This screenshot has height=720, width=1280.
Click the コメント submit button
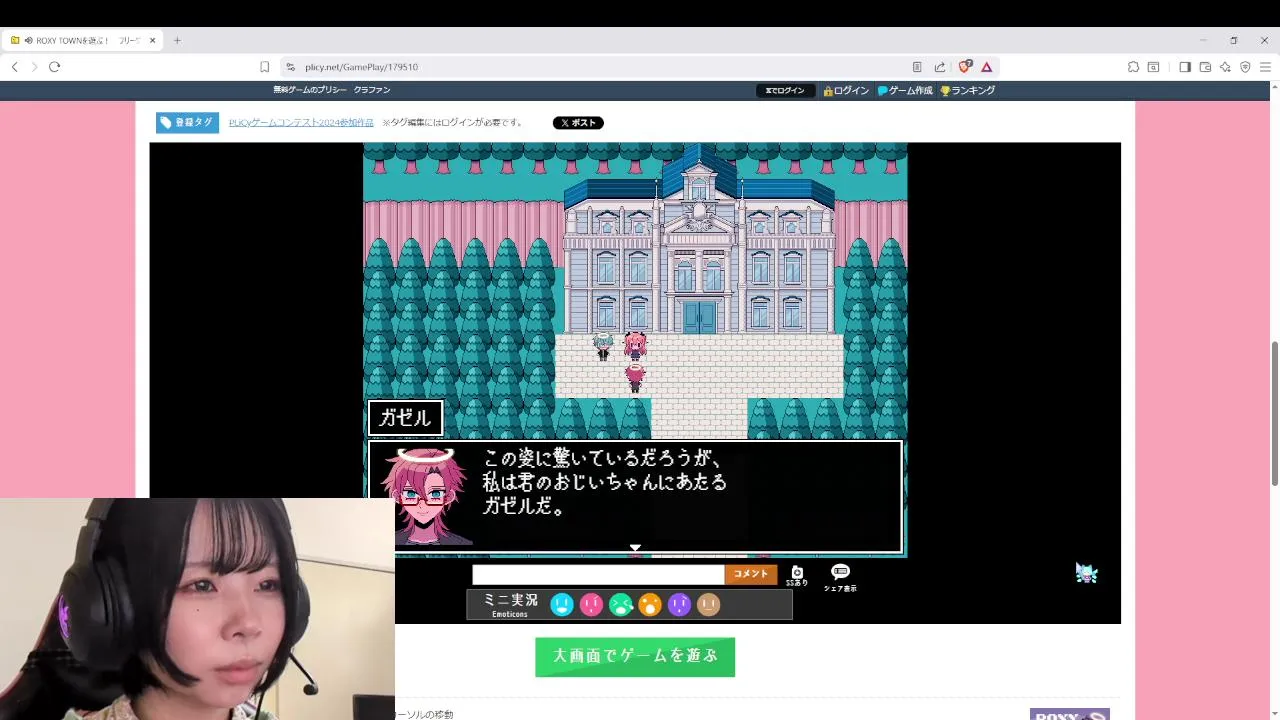point(750,574)
